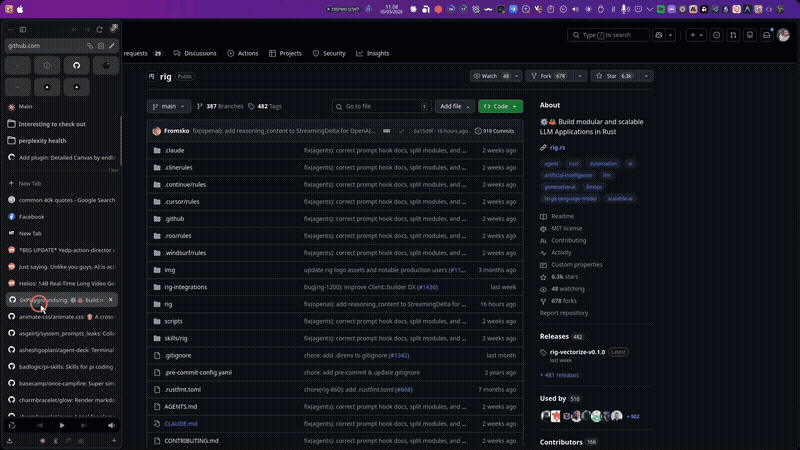The width and height of the screenshot is (800, 450).
Task: Open the Discussions tab
Action: coord(195,53)
